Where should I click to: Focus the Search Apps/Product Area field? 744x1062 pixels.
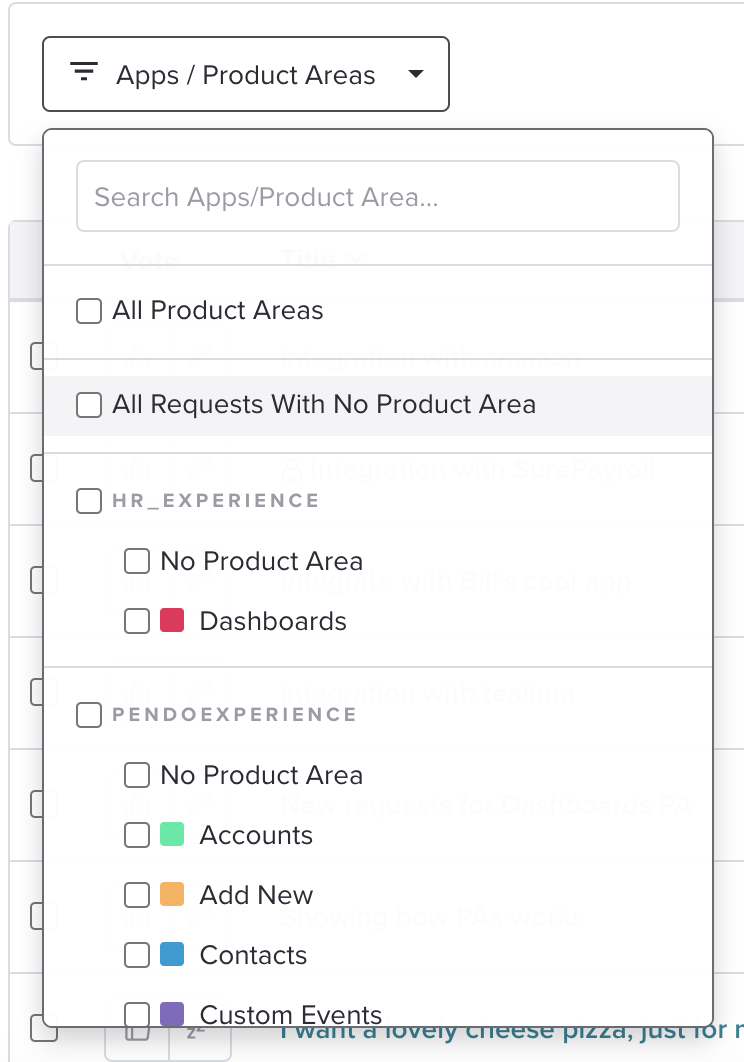pos(378,196)
